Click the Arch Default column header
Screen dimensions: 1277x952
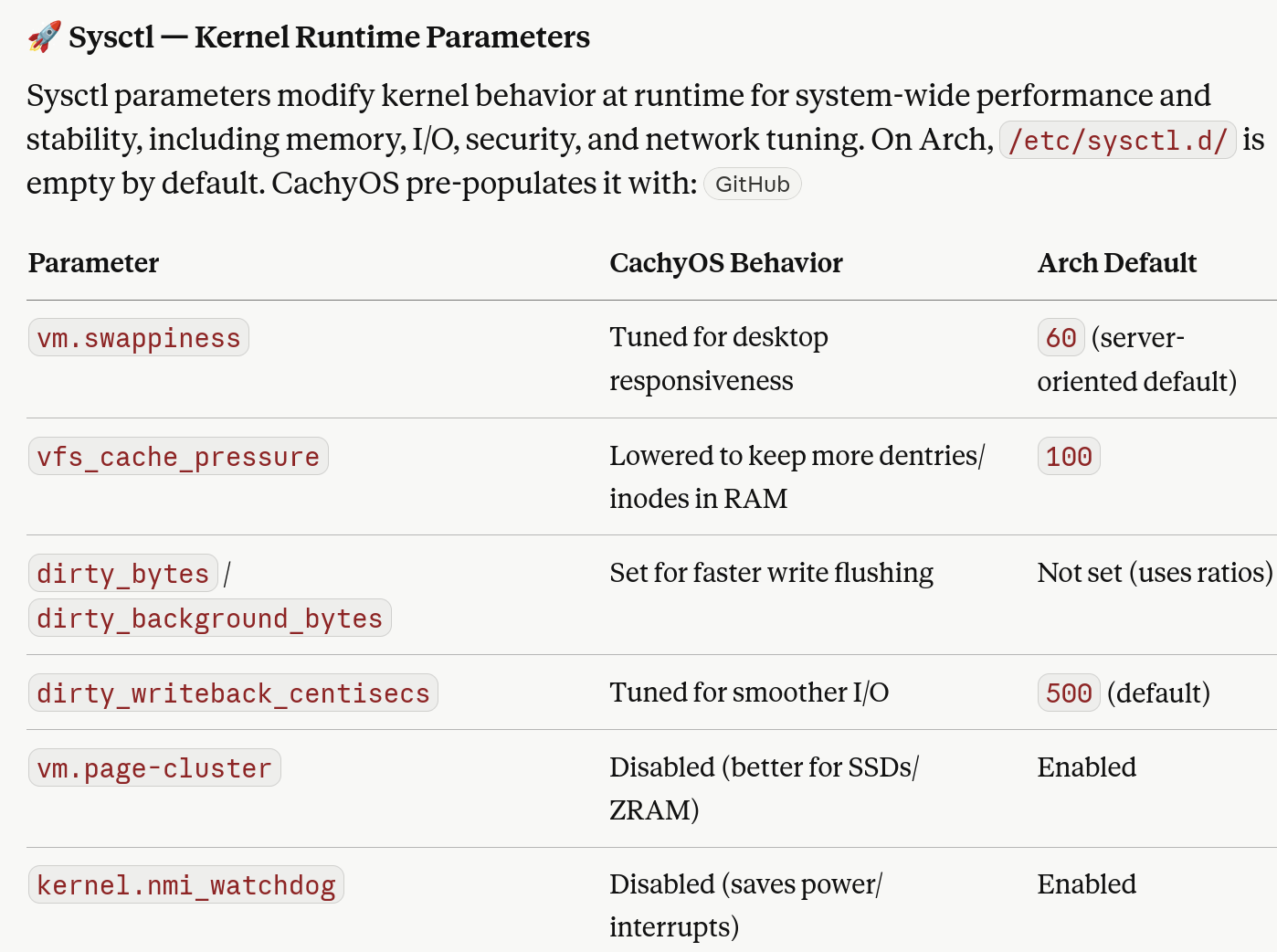(1116, 263)
